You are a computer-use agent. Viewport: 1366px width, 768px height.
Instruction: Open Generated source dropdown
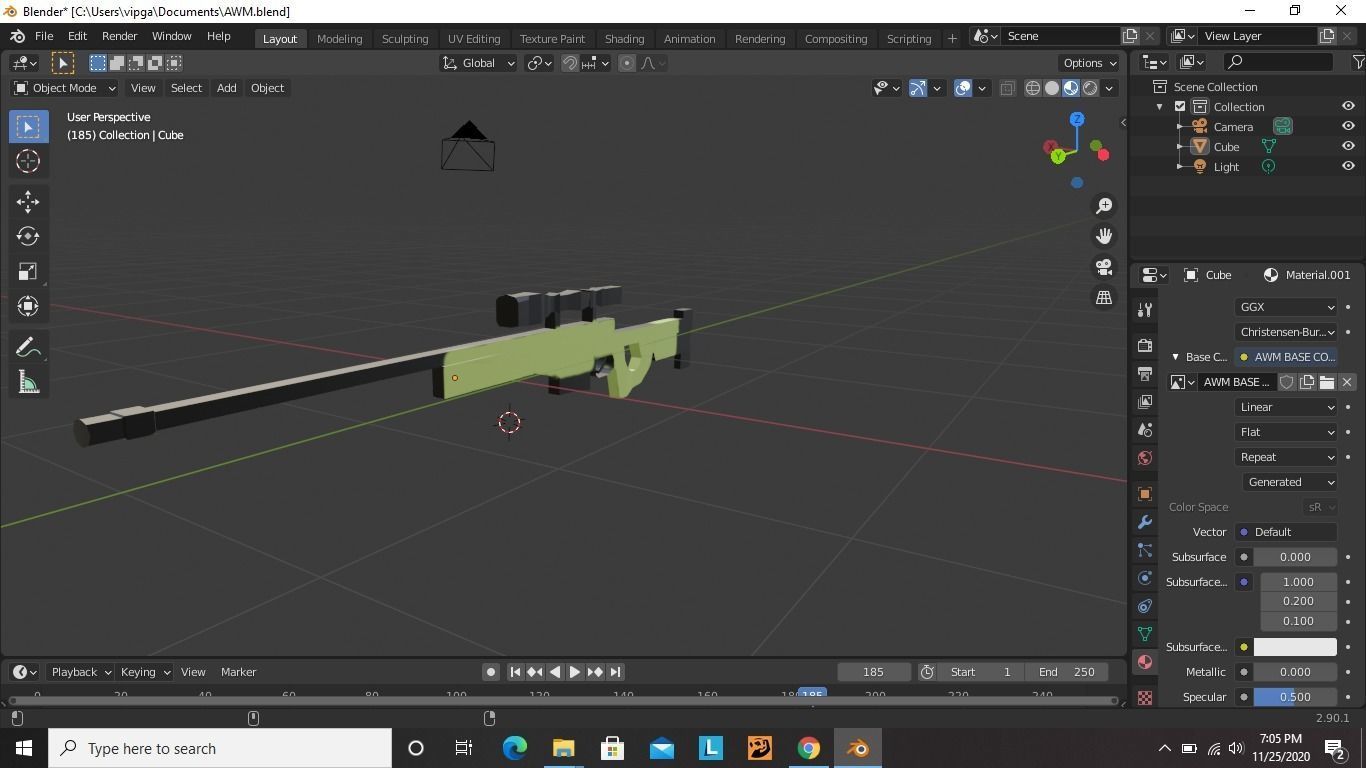pos(1291,482)
